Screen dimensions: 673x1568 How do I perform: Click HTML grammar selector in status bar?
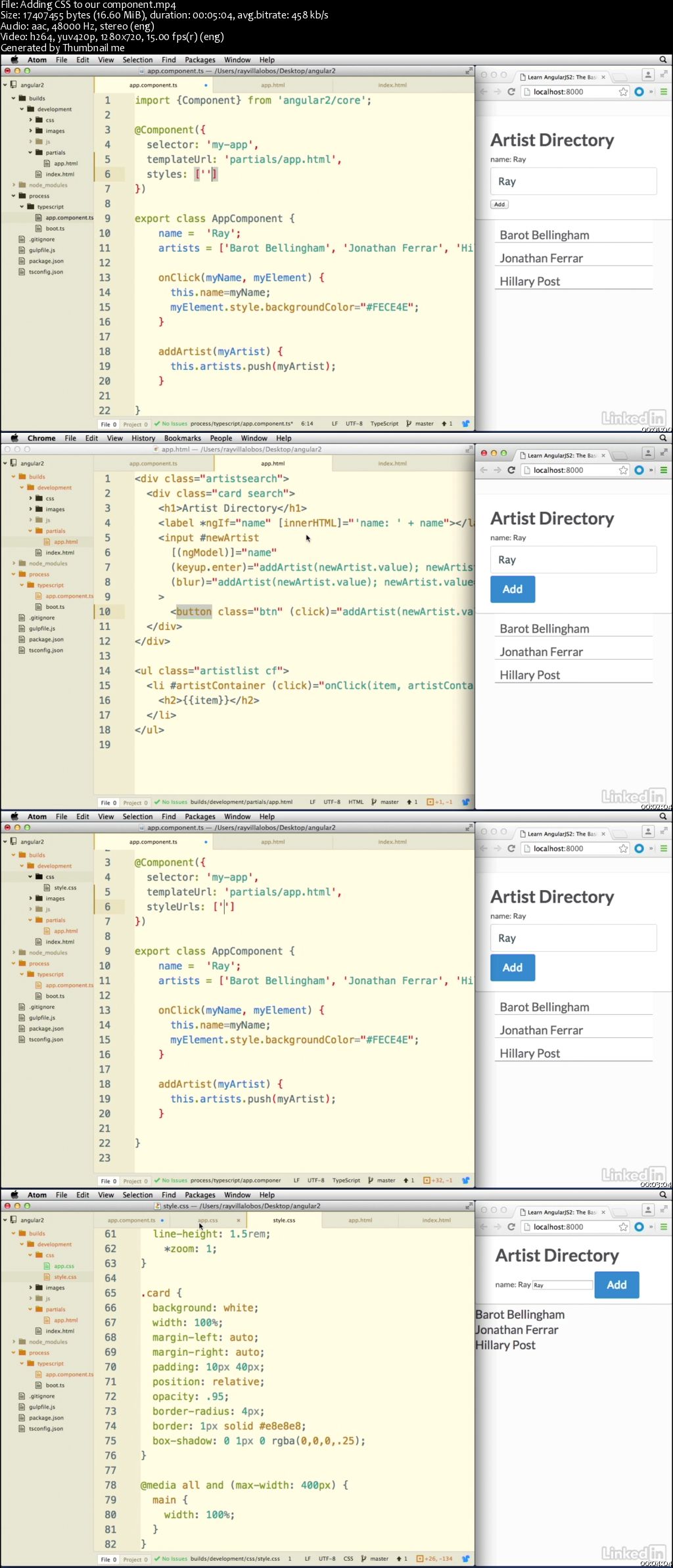356,802
